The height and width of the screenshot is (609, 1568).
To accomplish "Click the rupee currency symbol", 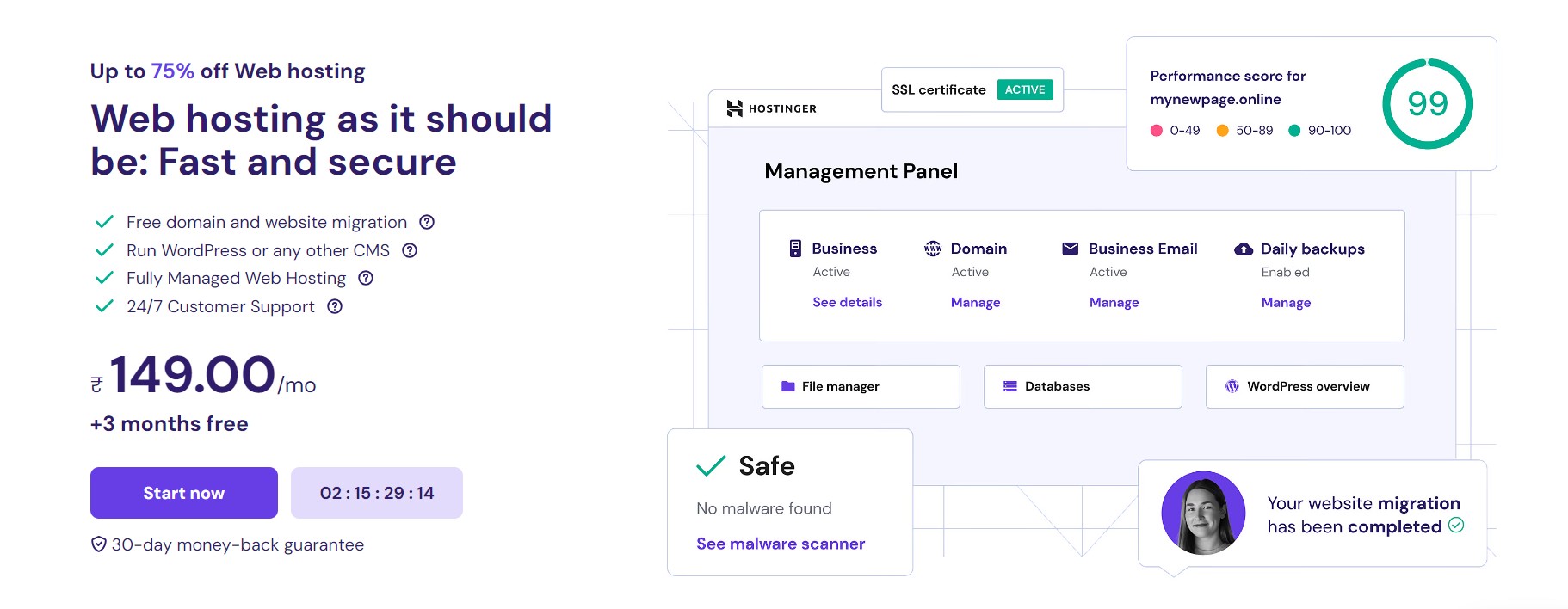I will click(x=97, y=384).
